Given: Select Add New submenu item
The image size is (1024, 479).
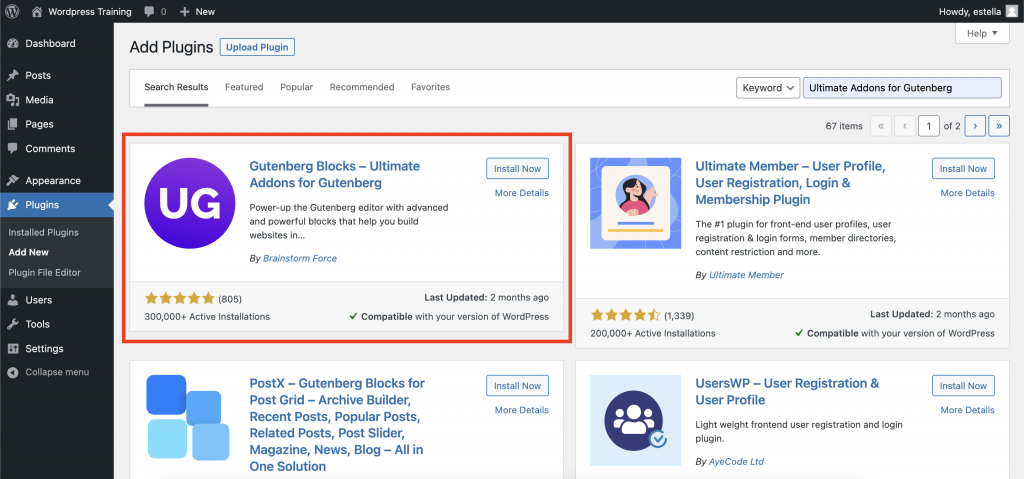Looking at the screenshot, I should (x=29, y=252).
